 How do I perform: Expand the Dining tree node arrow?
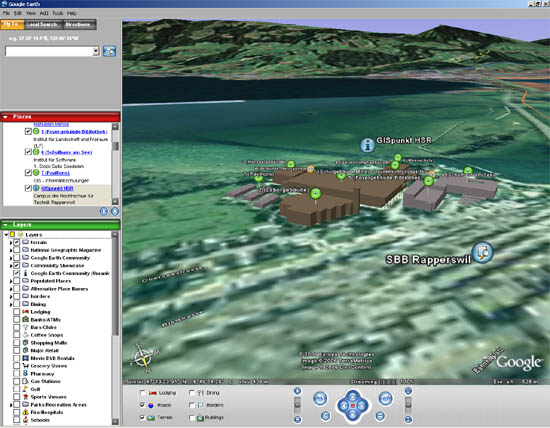click(11, 304)
